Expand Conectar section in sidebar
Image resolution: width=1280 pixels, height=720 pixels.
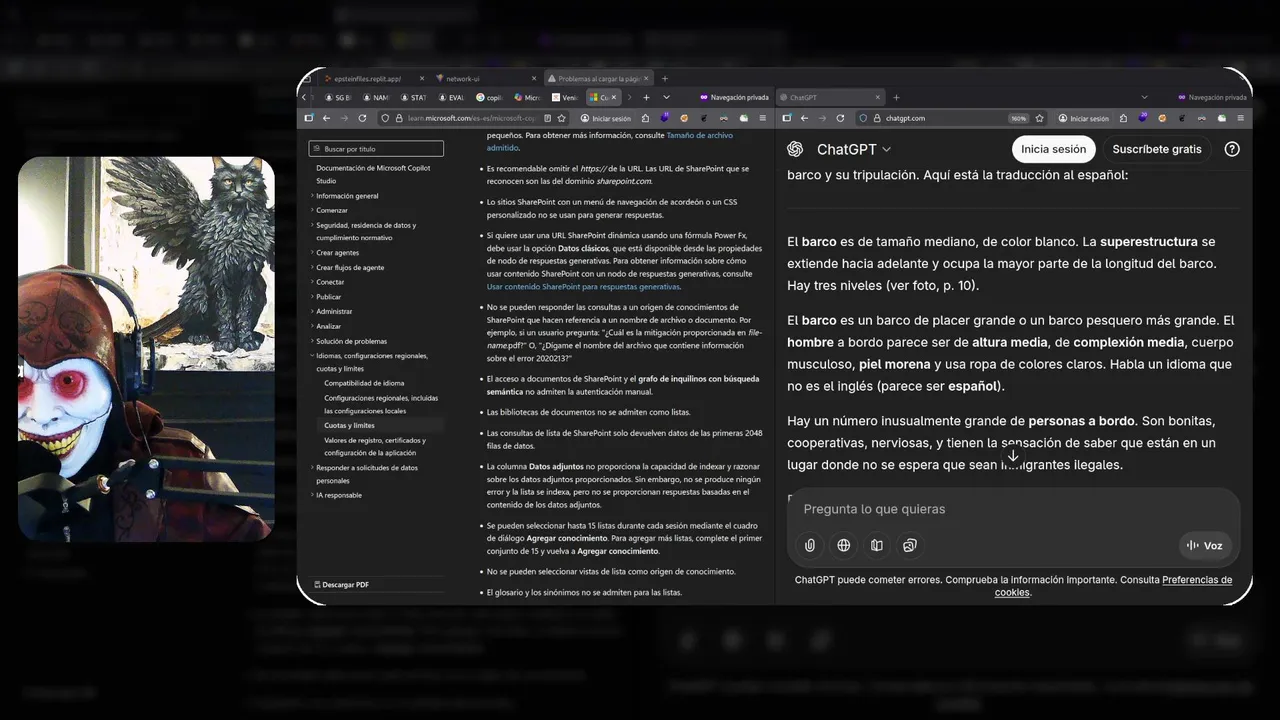point(330,282)
